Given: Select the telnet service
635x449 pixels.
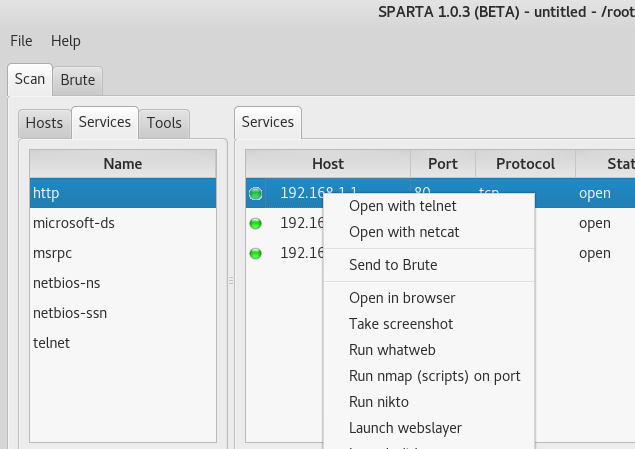Looking at the screenshot, I should pyautogui.click(x=123, y=343).
